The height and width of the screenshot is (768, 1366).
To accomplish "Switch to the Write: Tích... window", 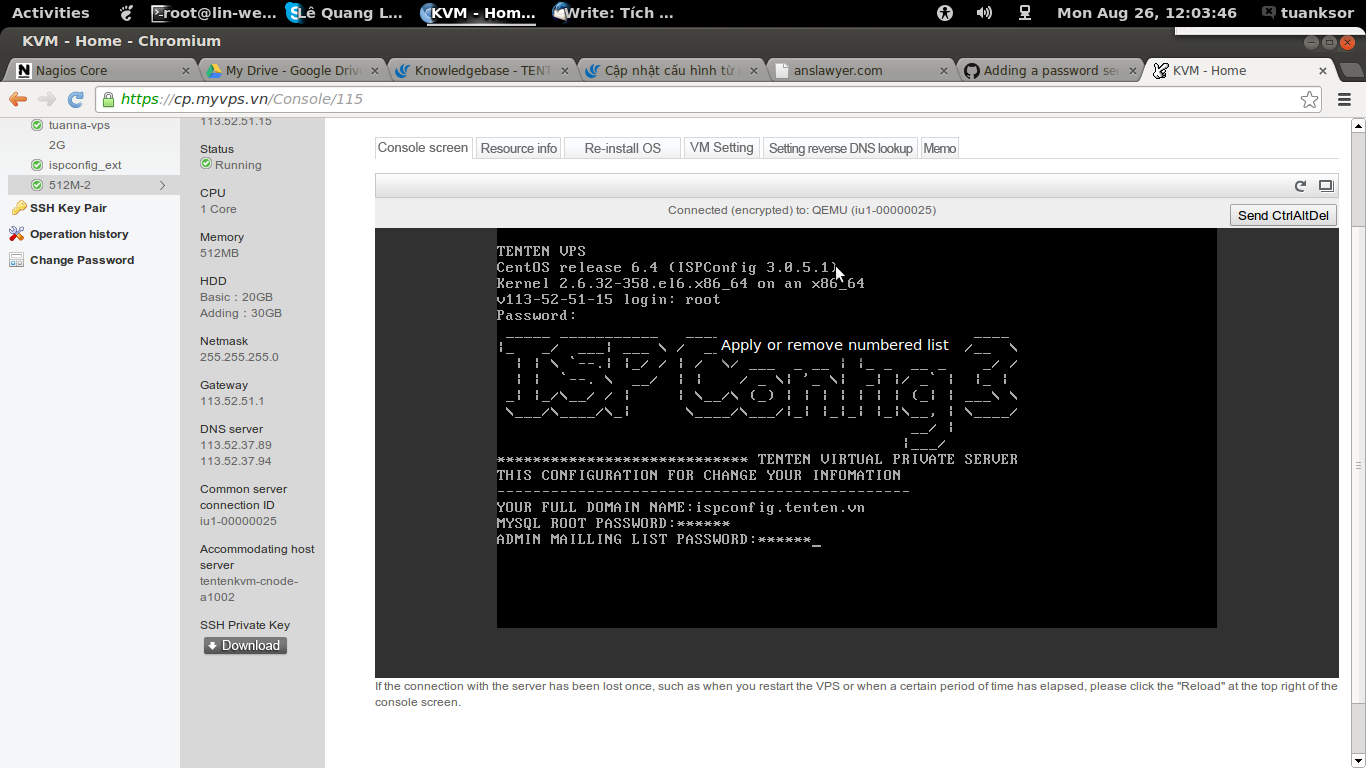I will [613, 13].
